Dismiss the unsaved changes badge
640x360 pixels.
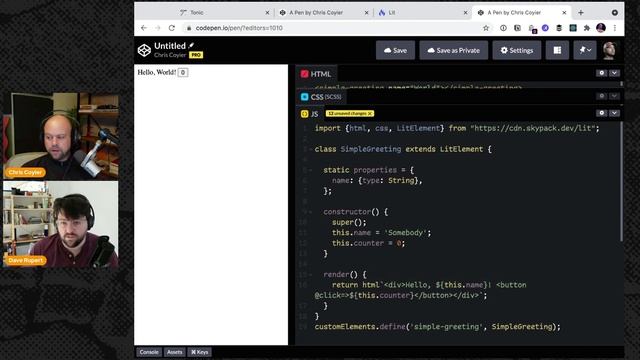click(x=370, y=113)
